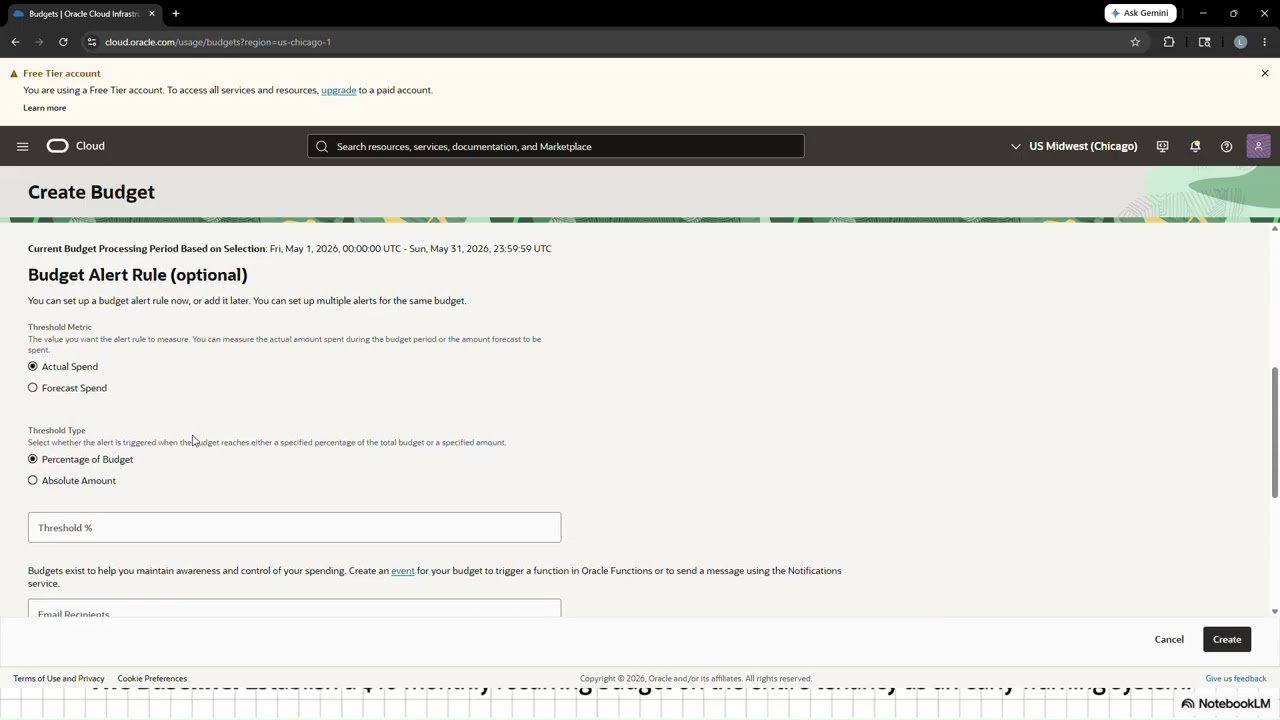Click the browser address bar URL
Screen dimensions: 1280x720
(x=218, y=42)
